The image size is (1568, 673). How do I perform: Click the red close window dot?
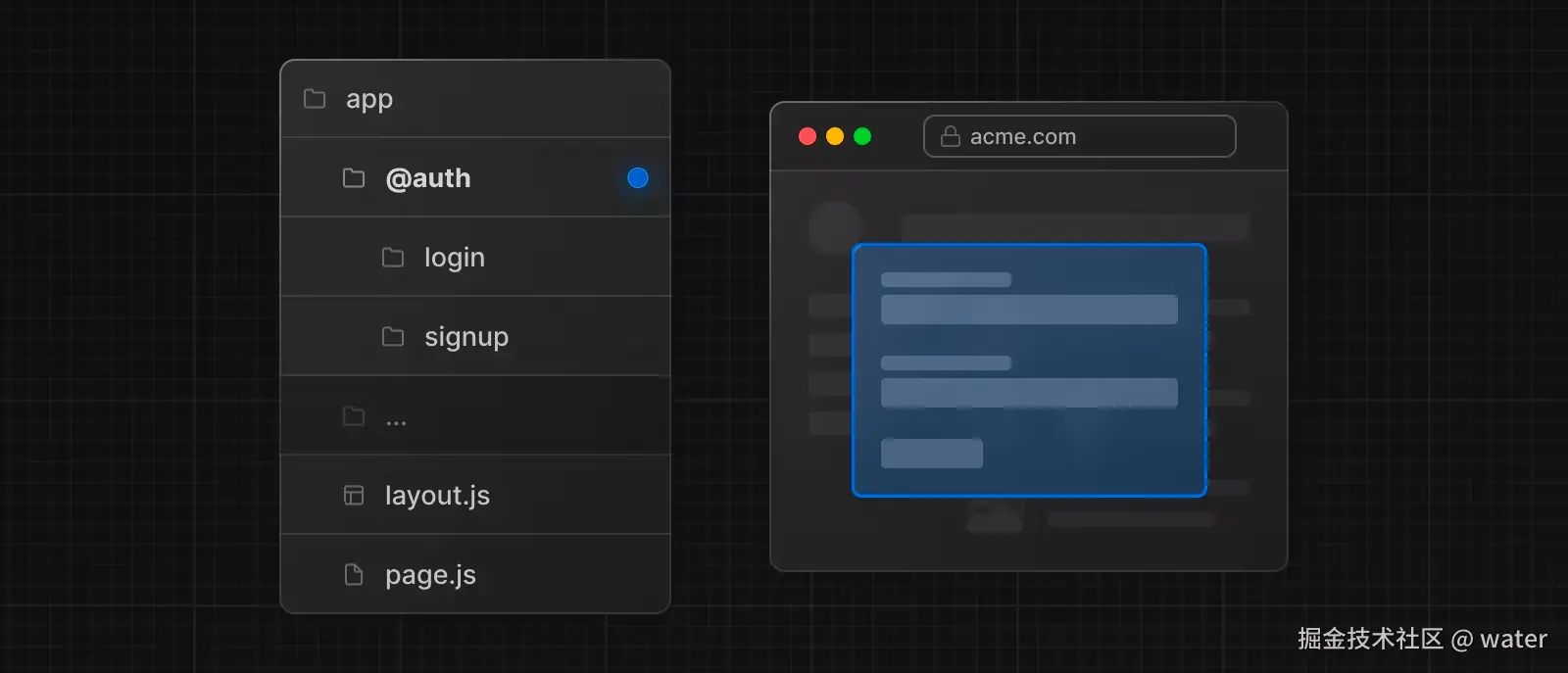[x=808, y=136]
